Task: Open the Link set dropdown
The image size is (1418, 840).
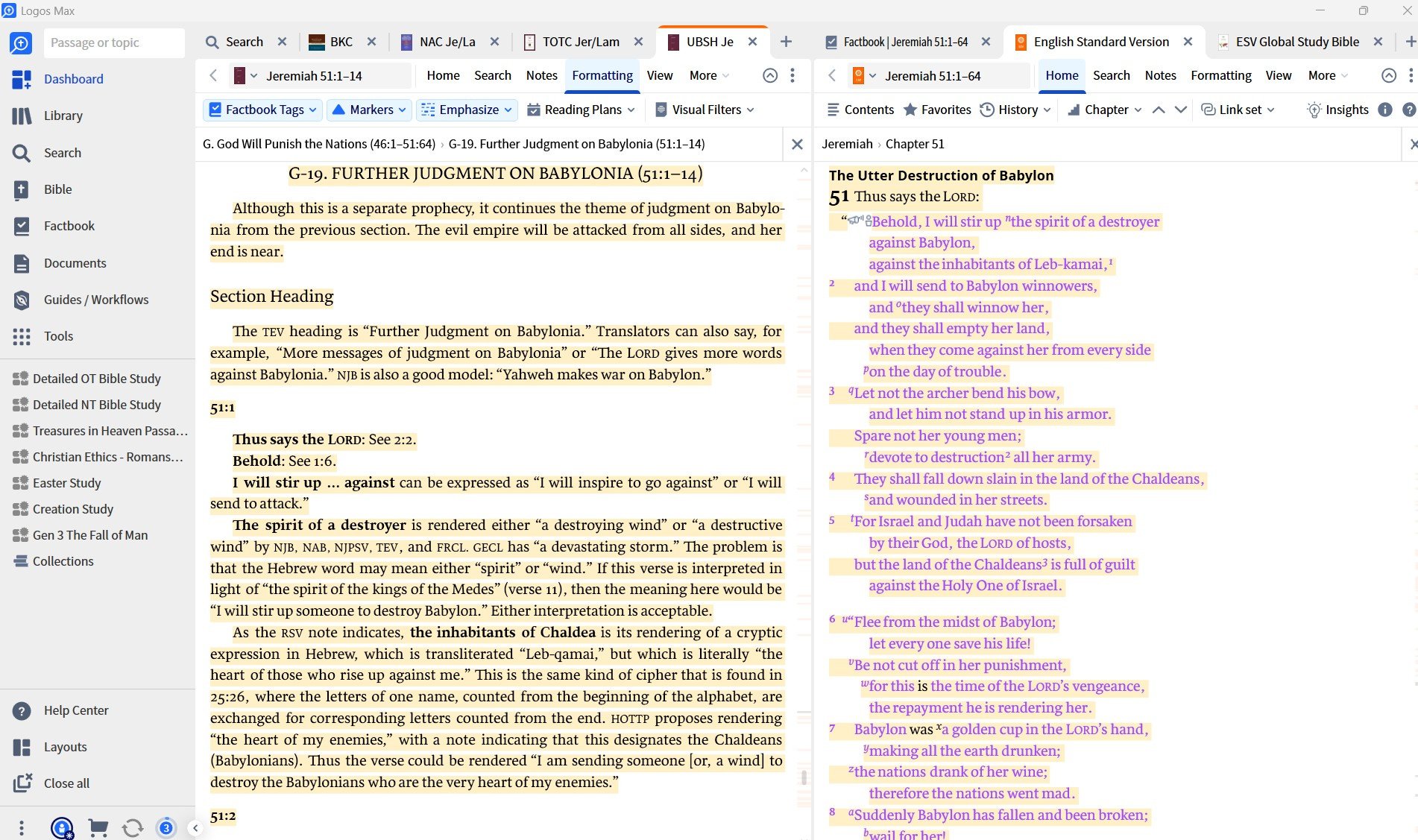Action: coord(1238,110)
